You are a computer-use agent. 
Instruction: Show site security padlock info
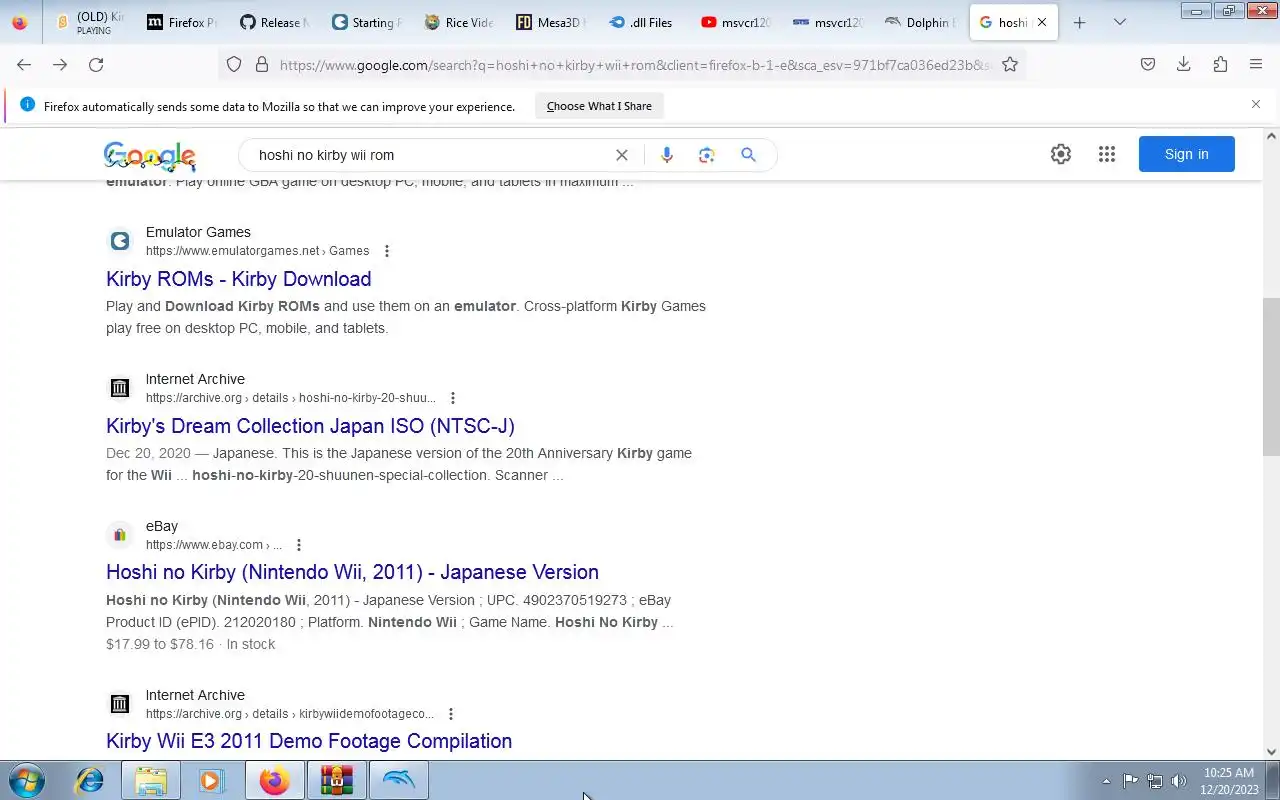(x=262, y=64)
